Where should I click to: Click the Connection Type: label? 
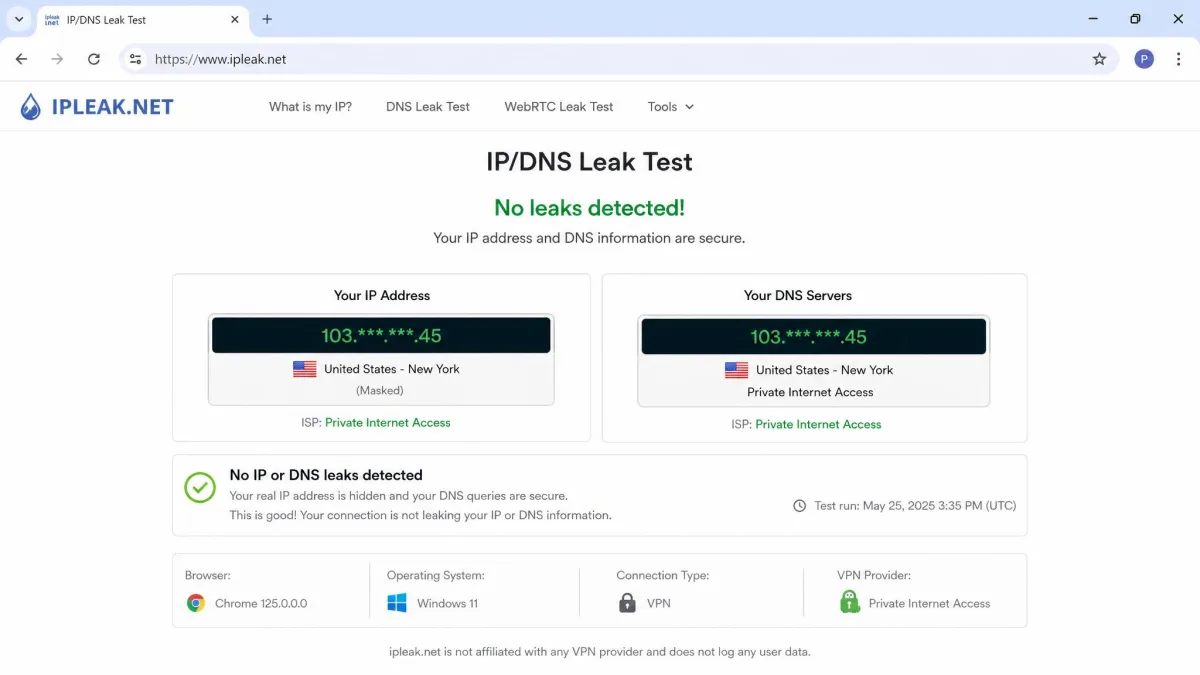coord(663,576)
